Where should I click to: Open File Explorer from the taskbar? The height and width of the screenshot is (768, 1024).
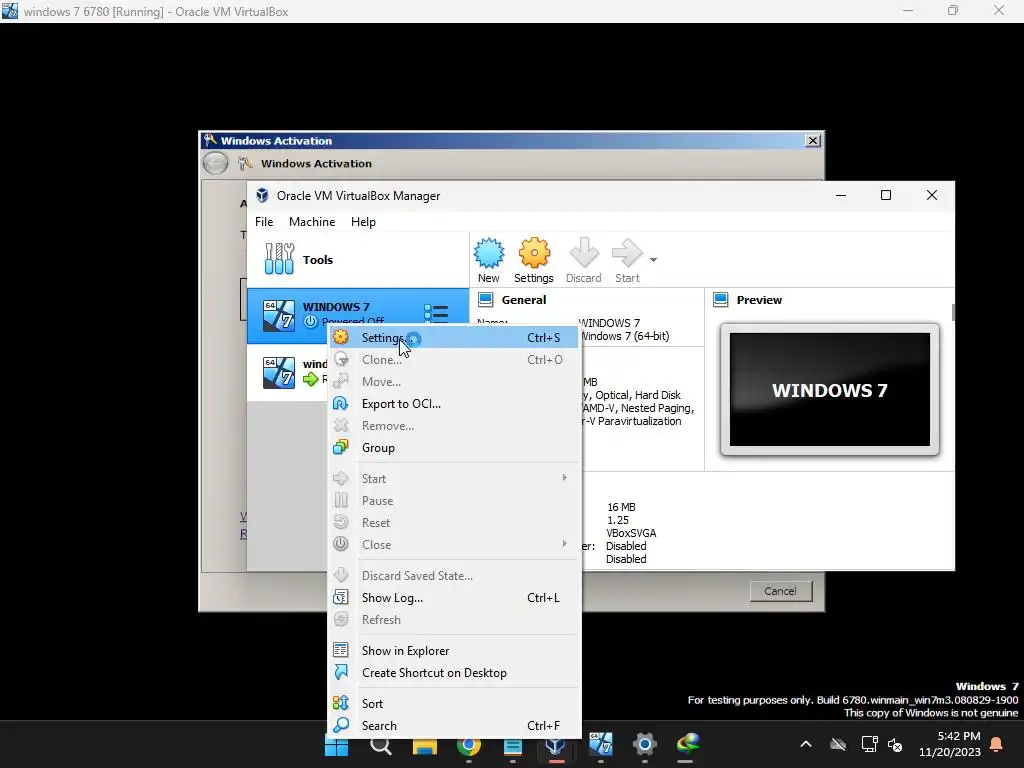point(424,745)
